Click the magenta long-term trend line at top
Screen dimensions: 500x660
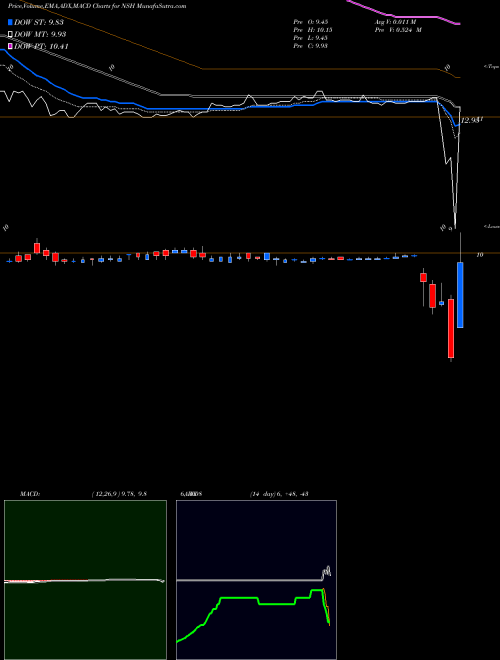coord(404,13)
